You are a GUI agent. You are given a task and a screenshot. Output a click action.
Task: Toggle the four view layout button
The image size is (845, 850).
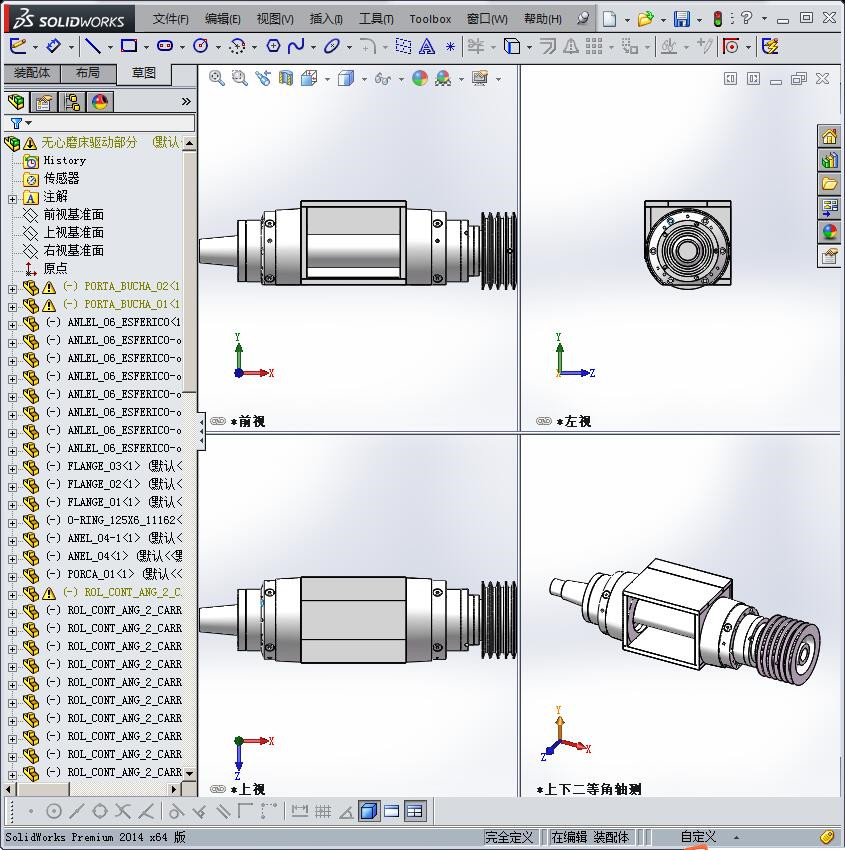click(x=414, y=811)
